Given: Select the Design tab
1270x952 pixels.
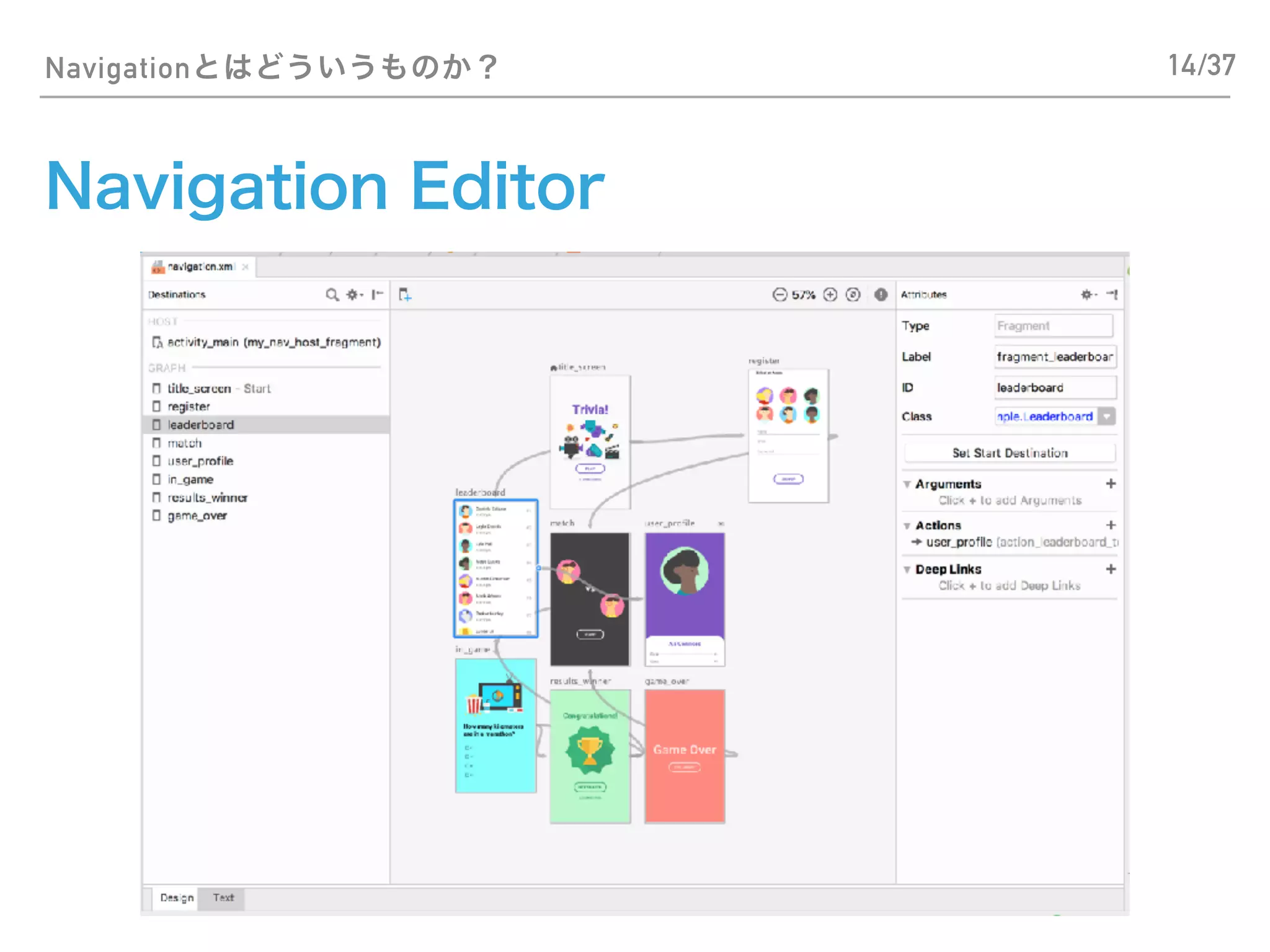Looking at the screenshot, I should 177,897.
